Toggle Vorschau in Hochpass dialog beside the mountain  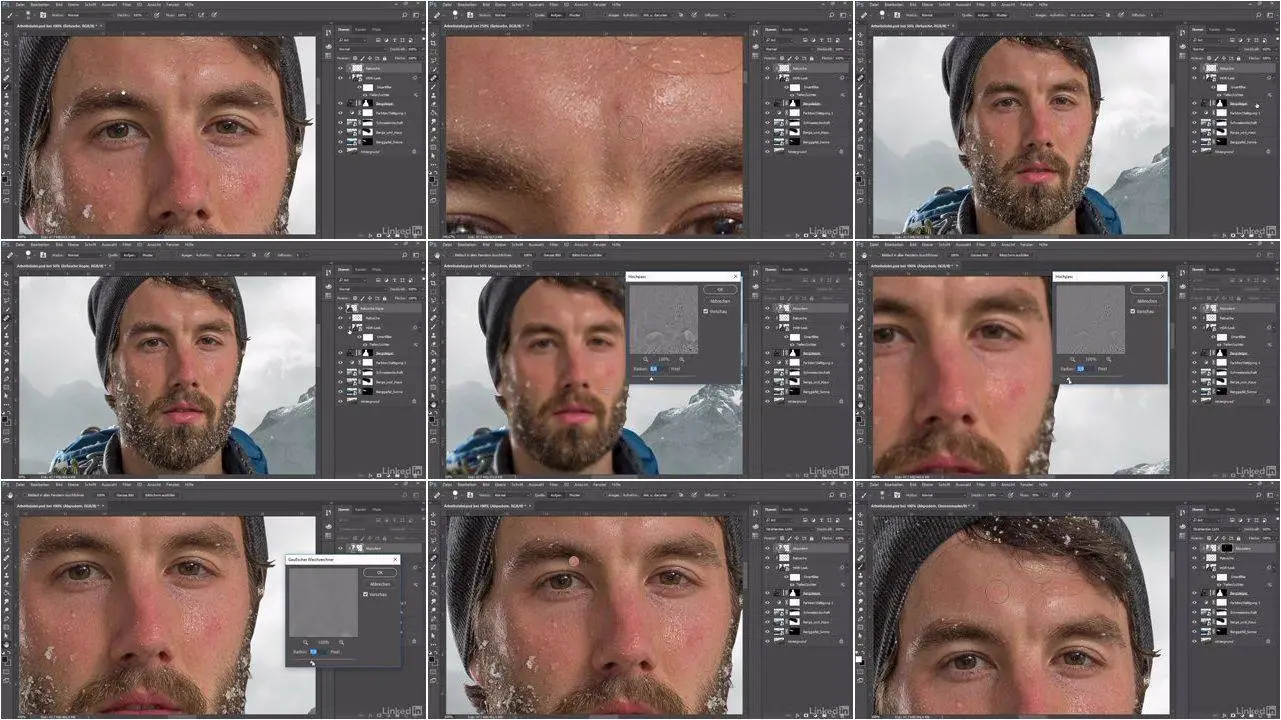pyautogui.click(x=705, y=311)
